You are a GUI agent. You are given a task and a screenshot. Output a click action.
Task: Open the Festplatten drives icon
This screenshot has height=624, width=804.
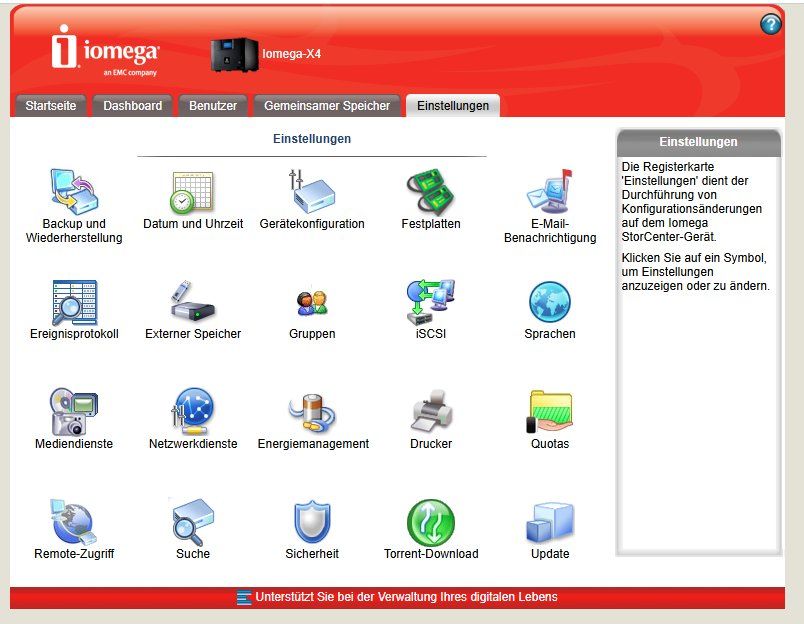[431, 191]
